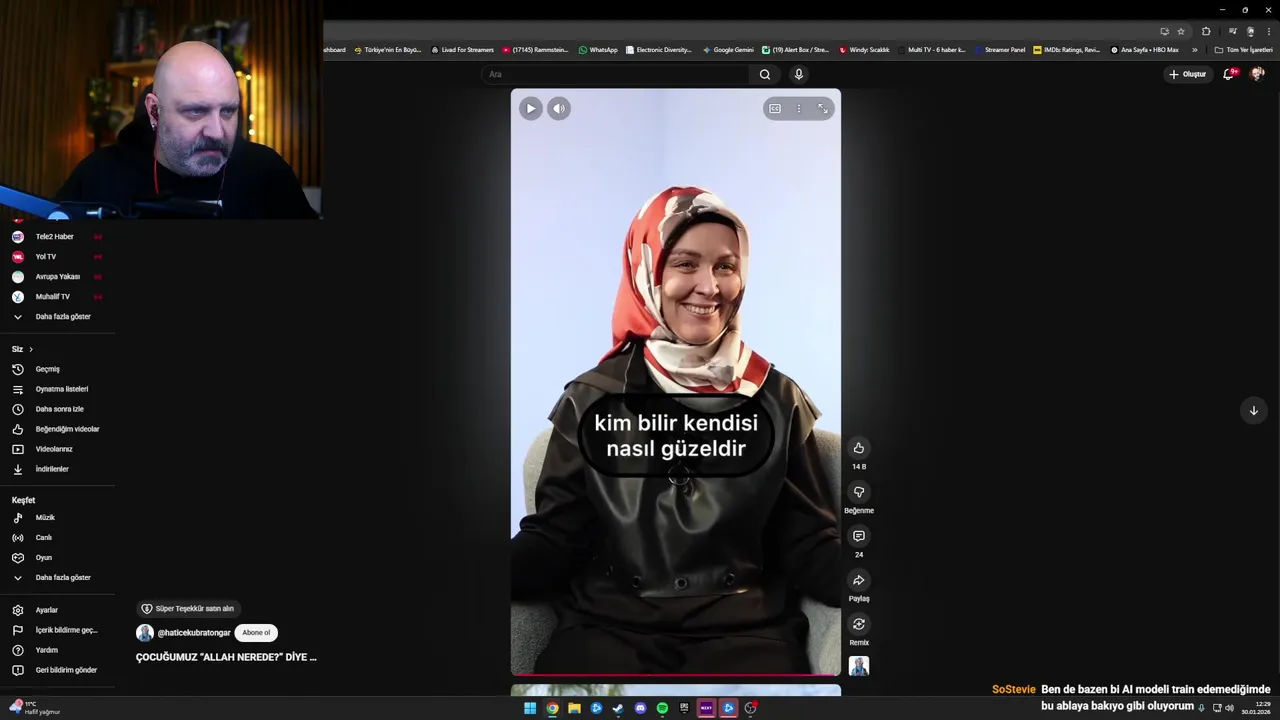Go to next short with down arrow
The image size is (1280, 720).
pos(1253,410)
